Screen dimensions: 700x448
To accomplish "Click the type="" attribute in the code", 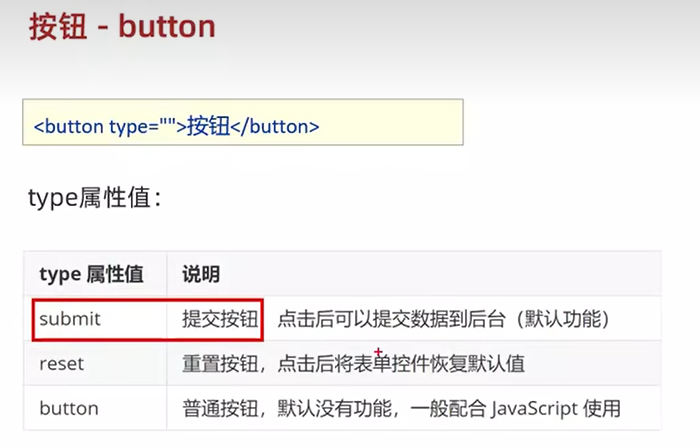I will coord(143,127).
